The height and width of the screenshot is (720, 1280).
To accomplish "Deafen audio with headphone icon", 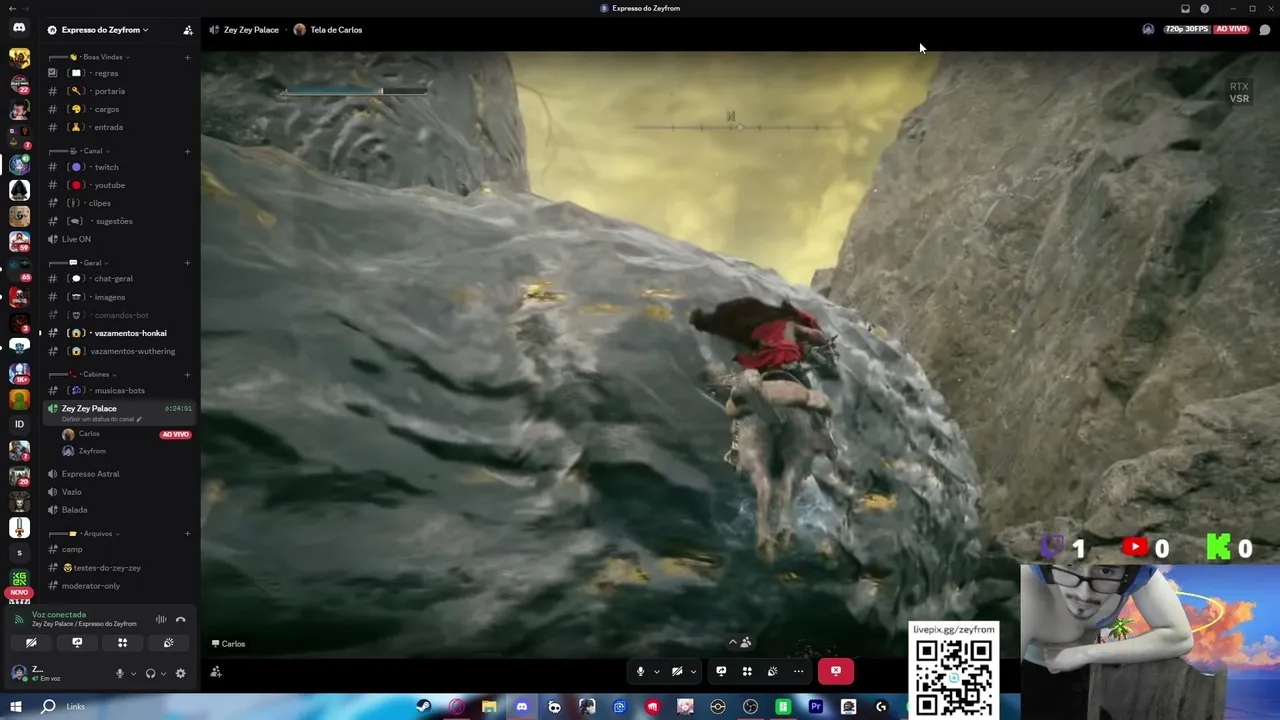I will [150, 674].
